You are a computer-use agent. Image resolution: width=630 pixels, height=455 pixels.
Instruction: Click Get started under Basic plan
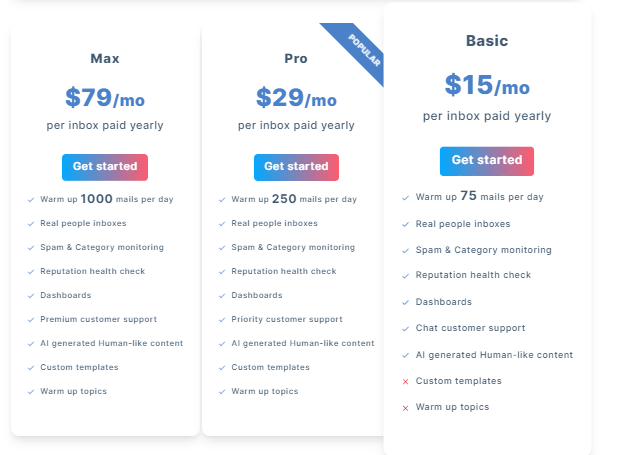click(x=487, y=161)
